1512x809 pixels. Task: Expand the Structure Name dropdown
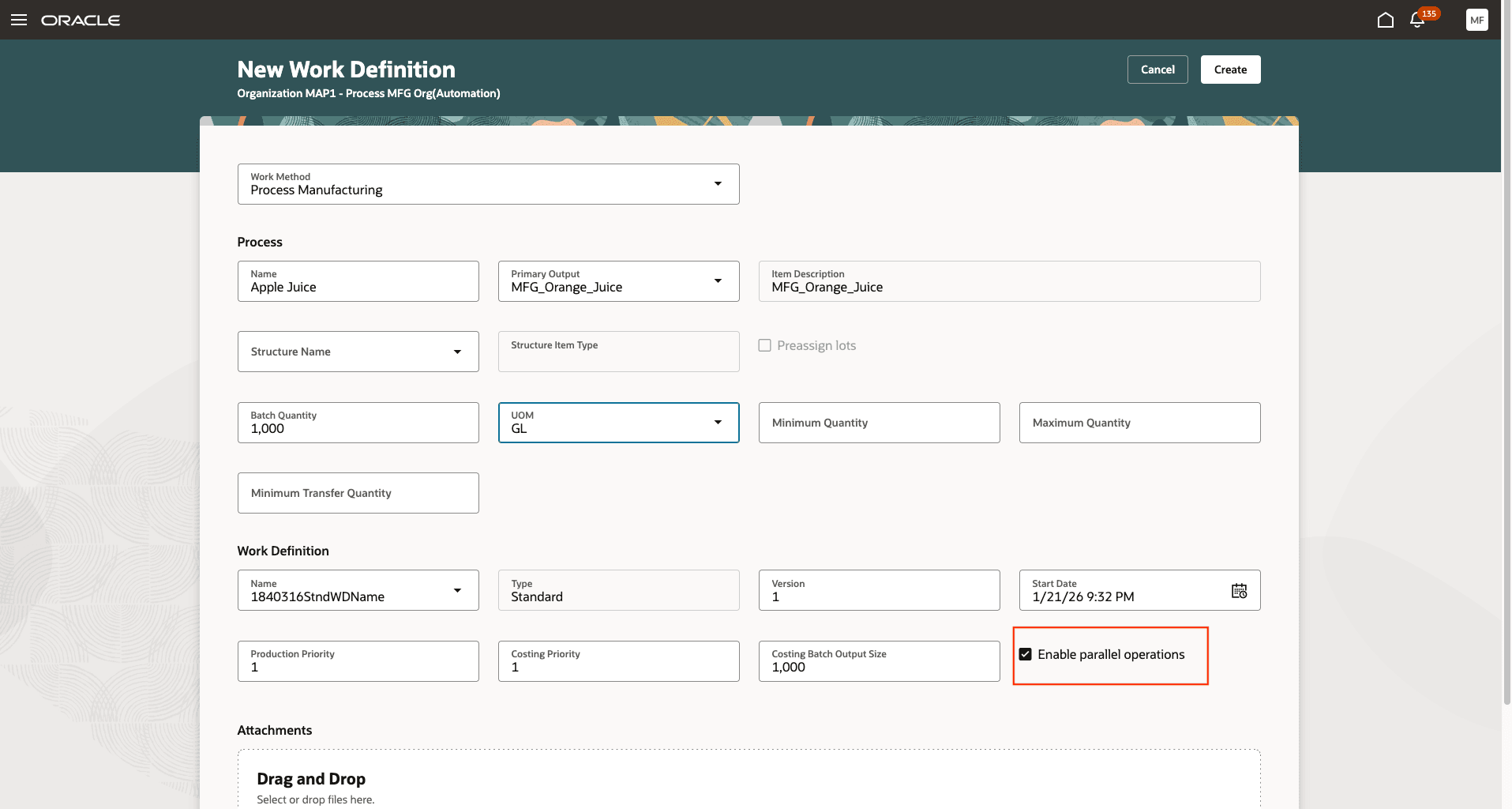457,352
